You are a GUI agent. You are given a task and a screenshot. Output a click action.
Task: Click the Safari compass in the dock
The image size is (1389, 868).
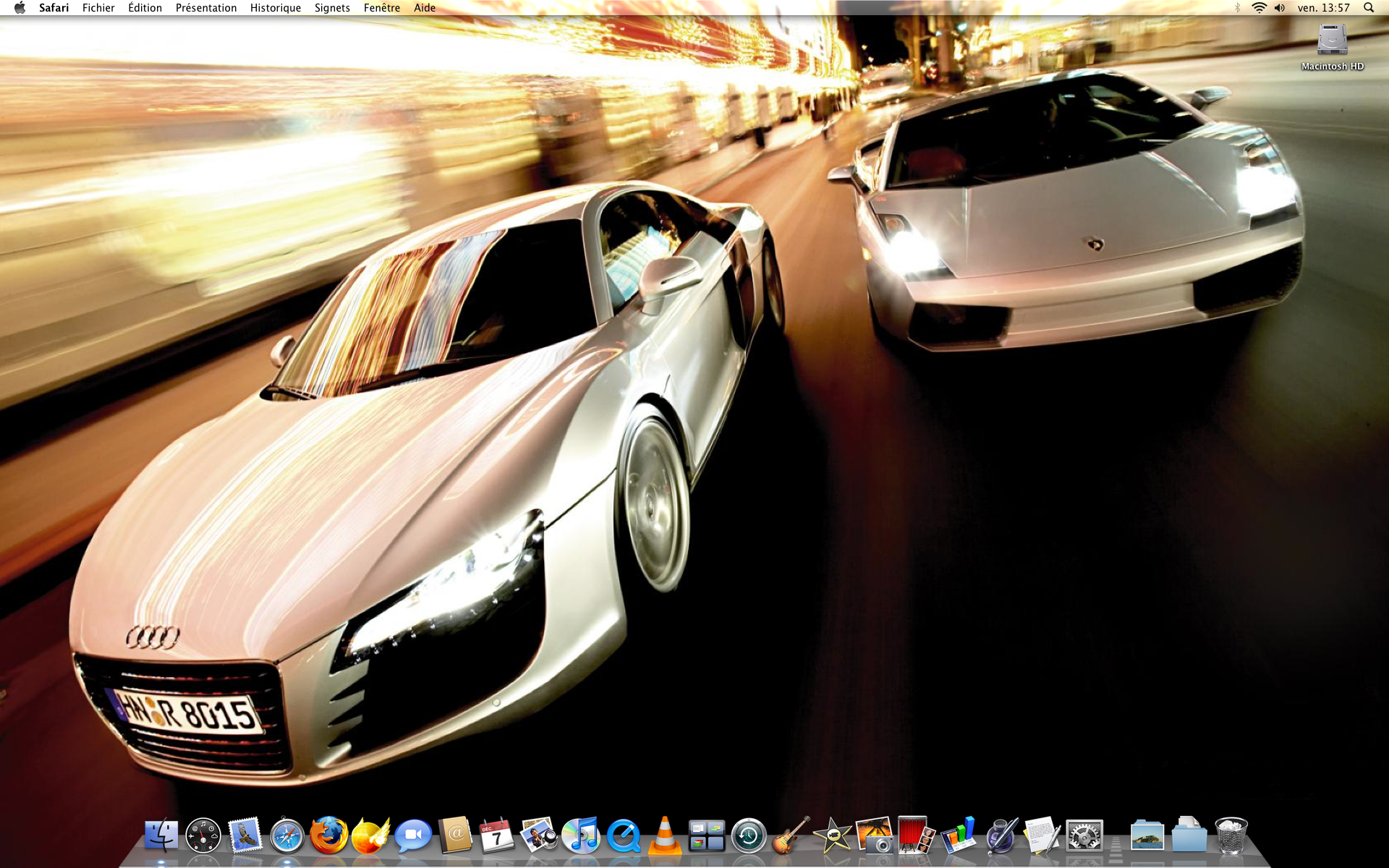287,836
